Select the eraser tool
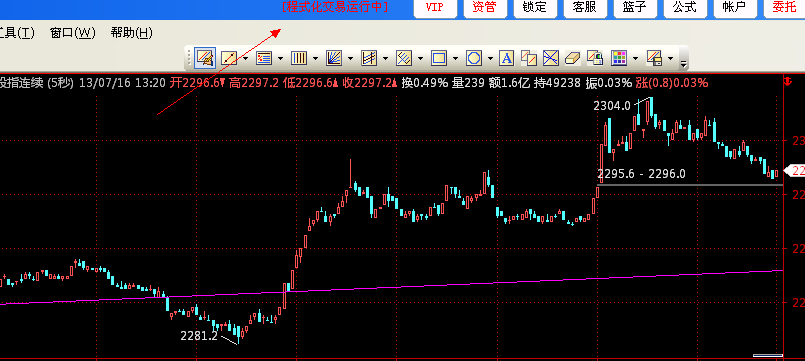The height and width of the screenshot is (361, 805). pyautogui.click(x=572, y=58)
